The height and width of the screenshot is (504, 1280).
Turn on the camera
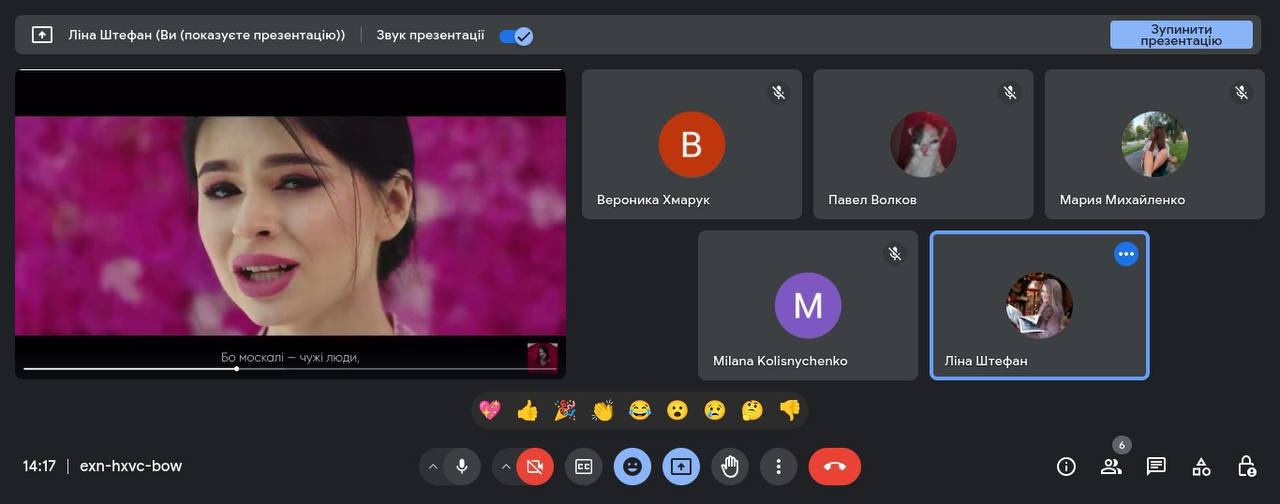535,466
